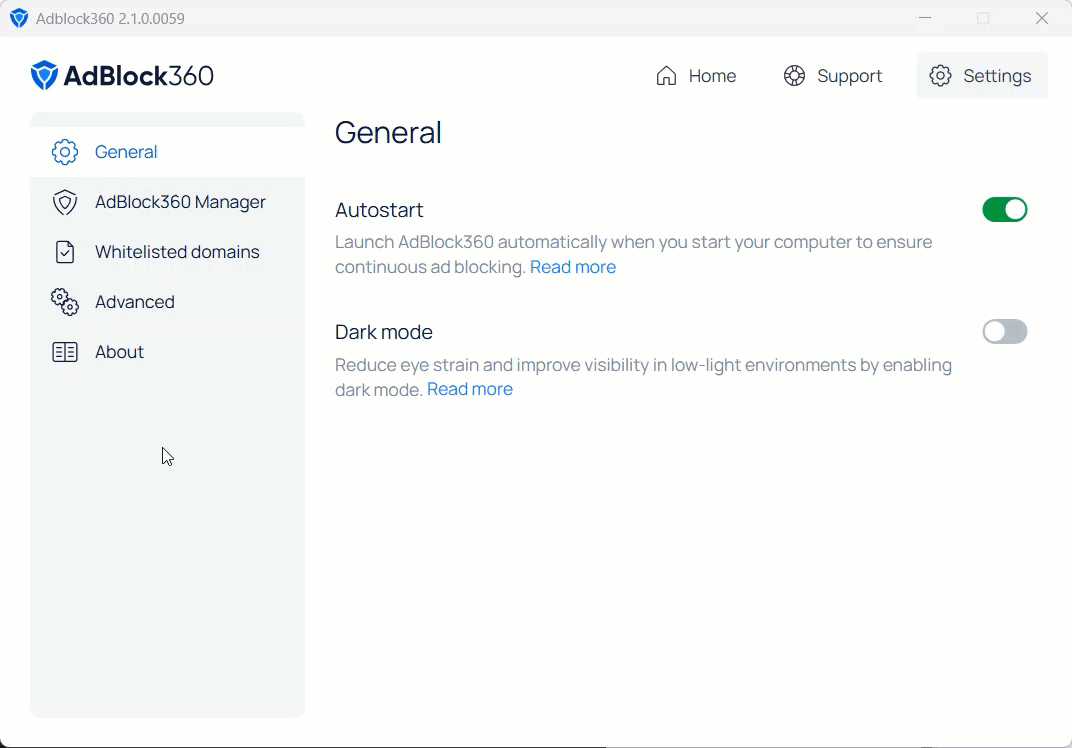
Task: Click the title bar Adblock360 app icon
Action: pyautogui.click(x=18, y=18)
